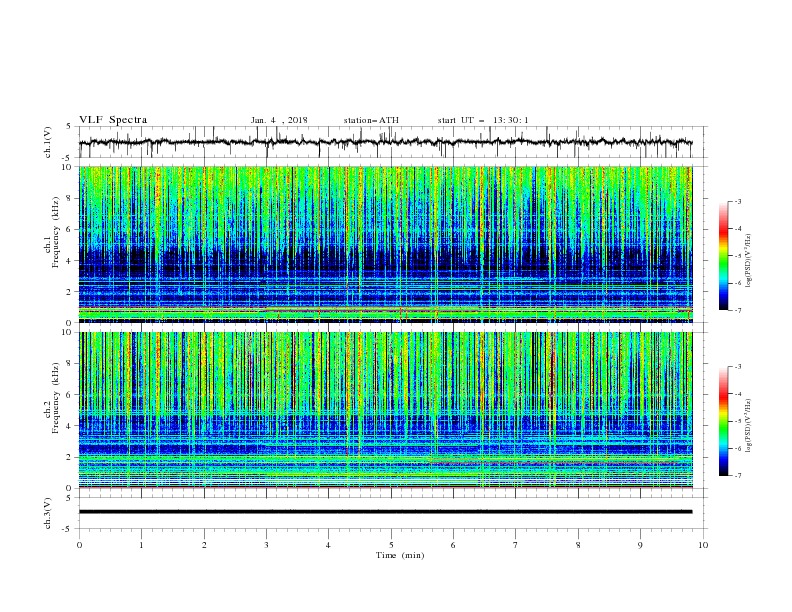Pick the ch.2 PSD color bar
The width and height of the screenshot is (792, 612).
723,421
